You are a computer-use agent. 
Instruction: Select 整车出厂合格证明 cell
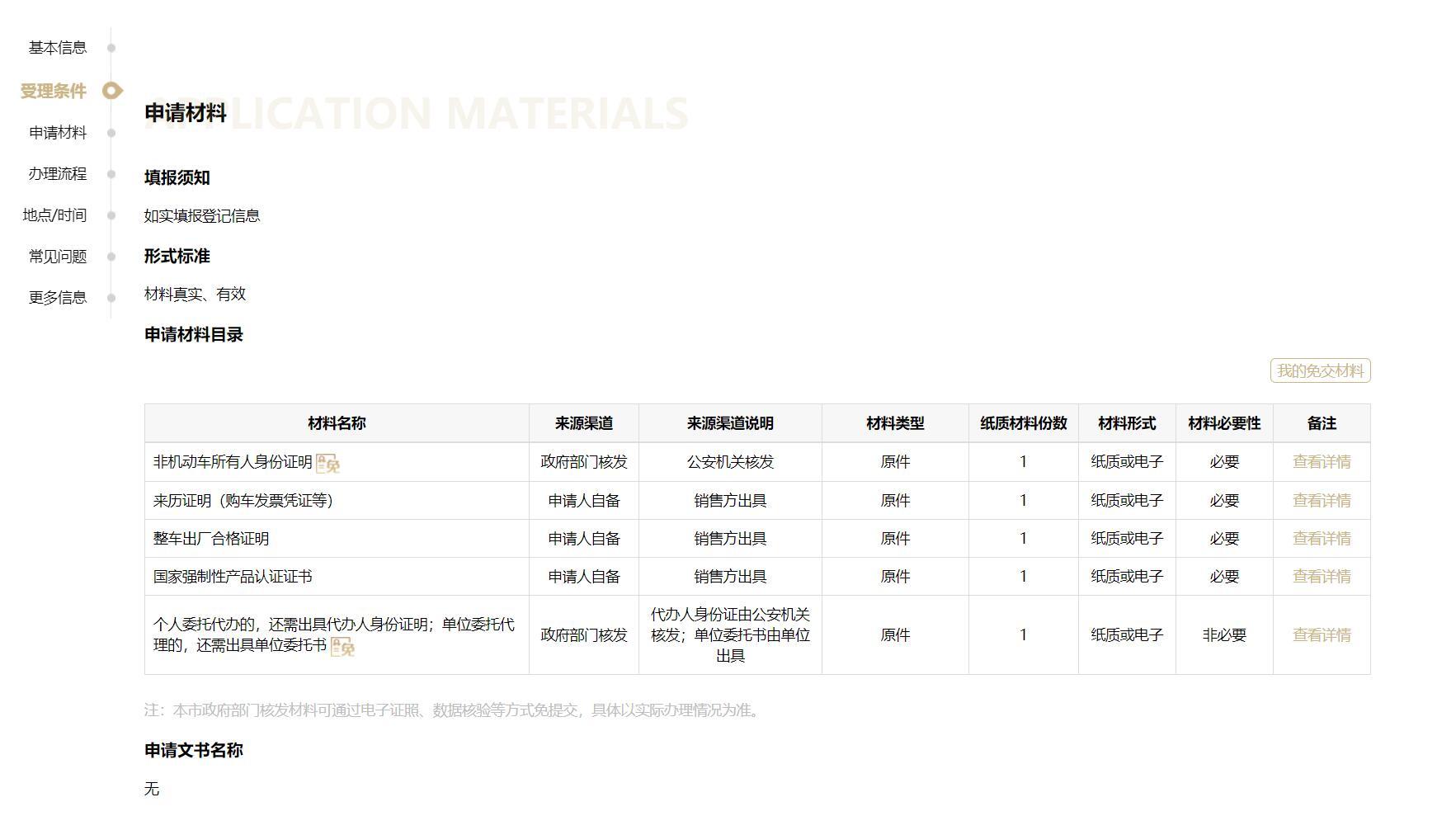coord(337,539)
